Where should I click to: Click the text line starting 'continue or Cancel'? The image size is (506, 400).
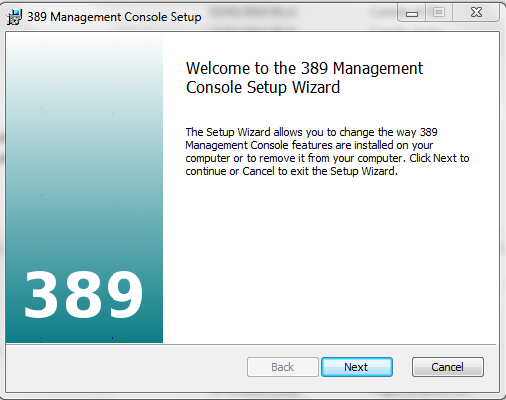point(292,171)
